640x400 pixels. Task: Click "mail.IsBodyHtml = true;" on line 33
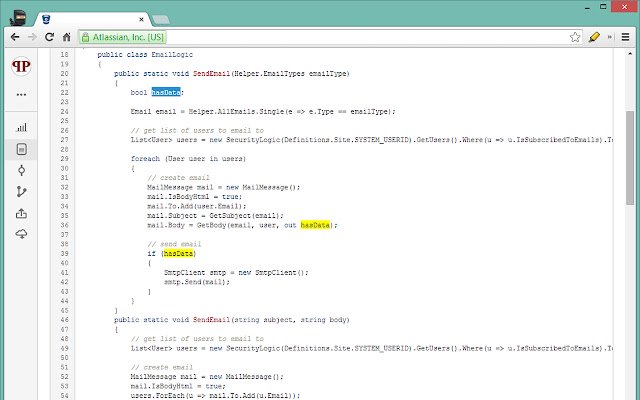(194, 197)
